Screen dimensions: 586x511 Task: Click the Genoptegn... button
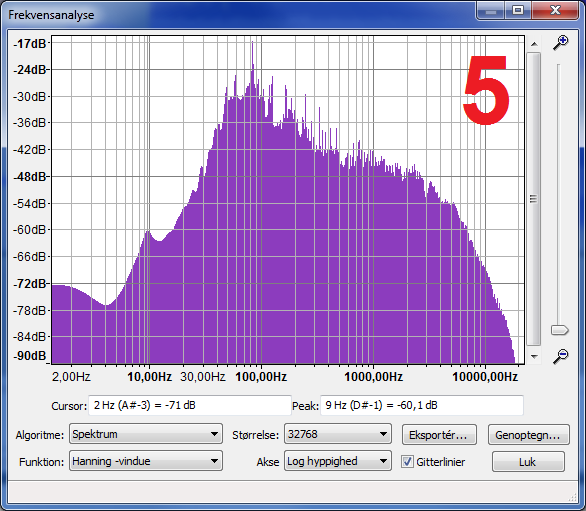(528, 435)
